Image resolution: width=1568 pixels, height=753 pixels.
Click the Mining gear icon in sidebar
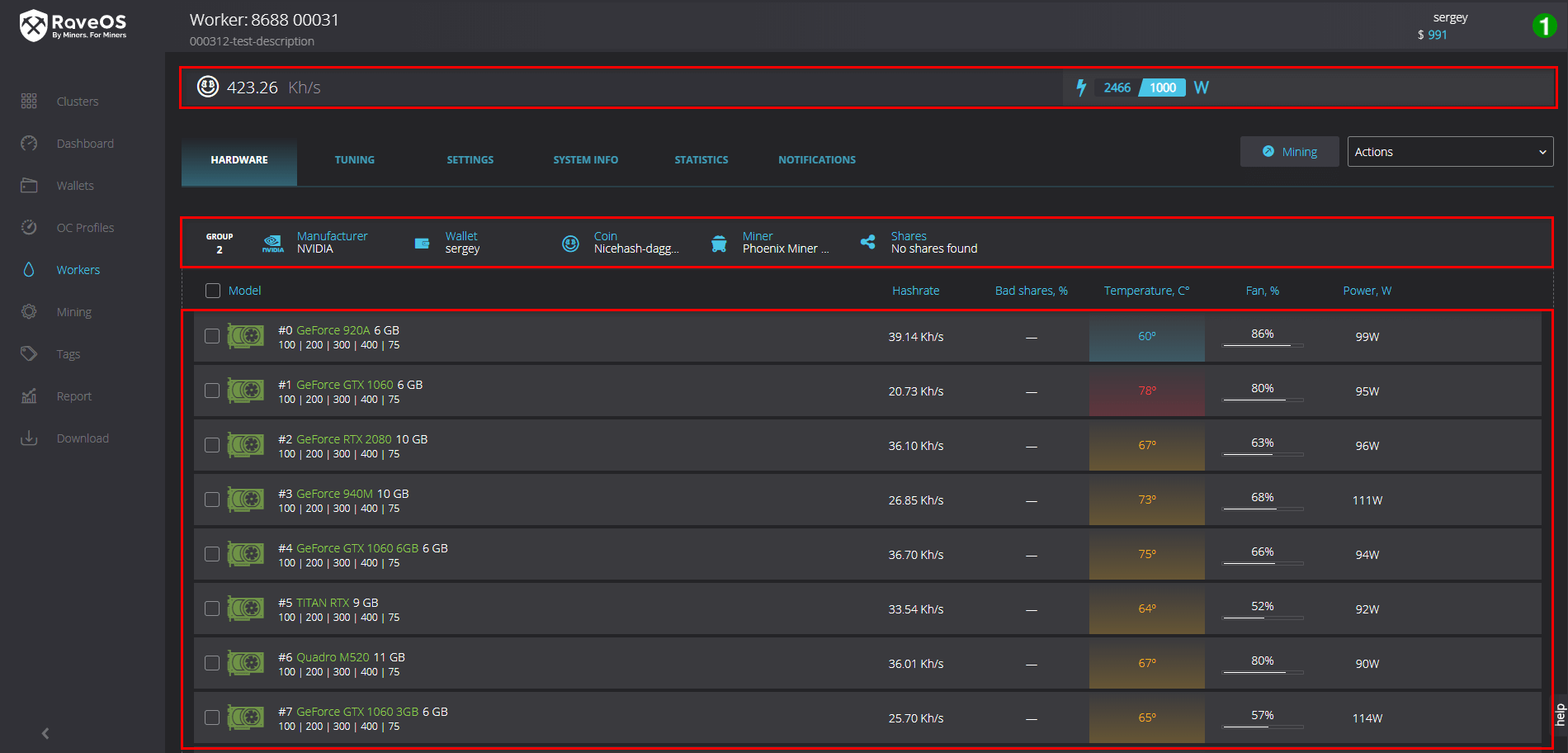(x=29, y=311)
